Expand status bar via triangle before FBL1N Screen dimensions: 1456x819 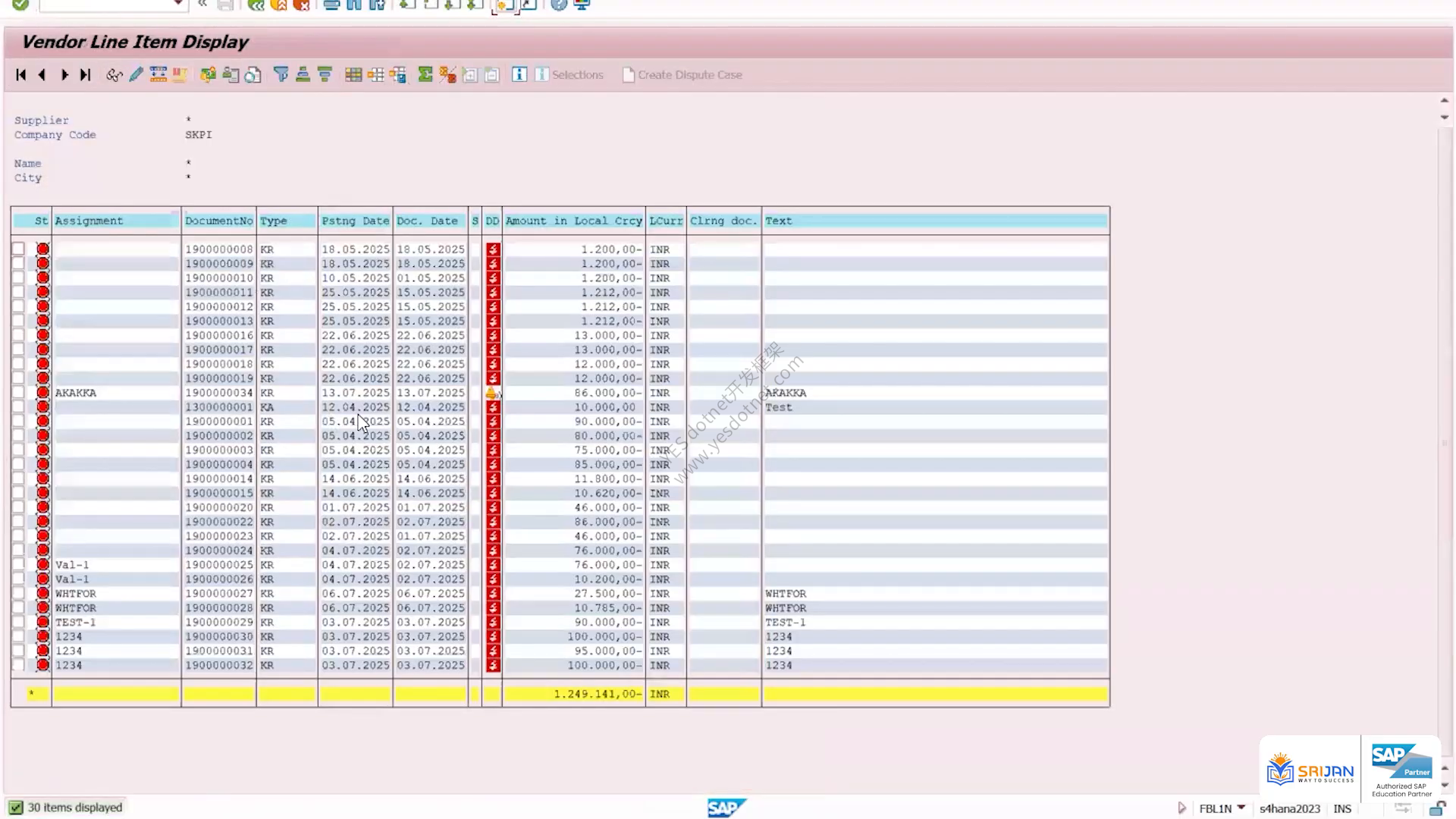click(1181, 808)
